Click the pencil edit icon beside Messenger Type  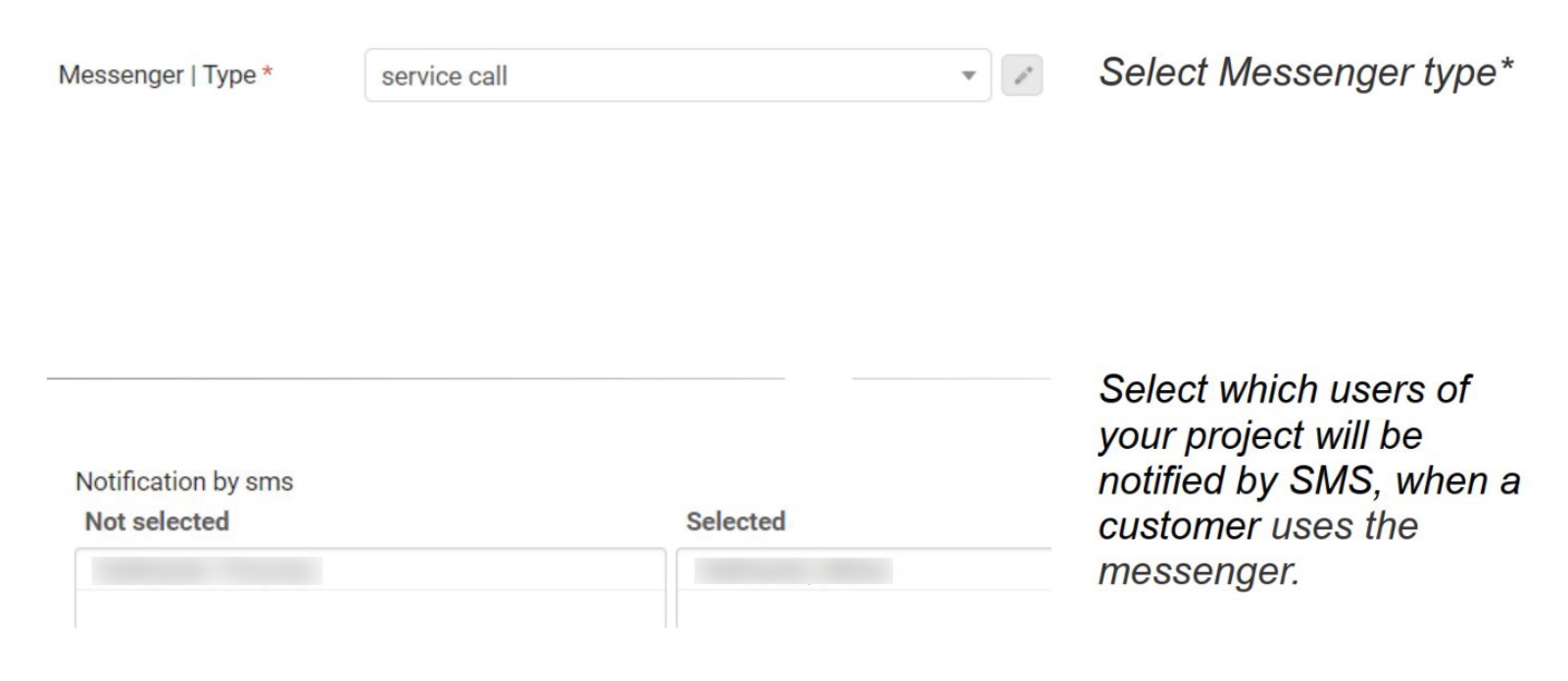[x=1022, y=75]
